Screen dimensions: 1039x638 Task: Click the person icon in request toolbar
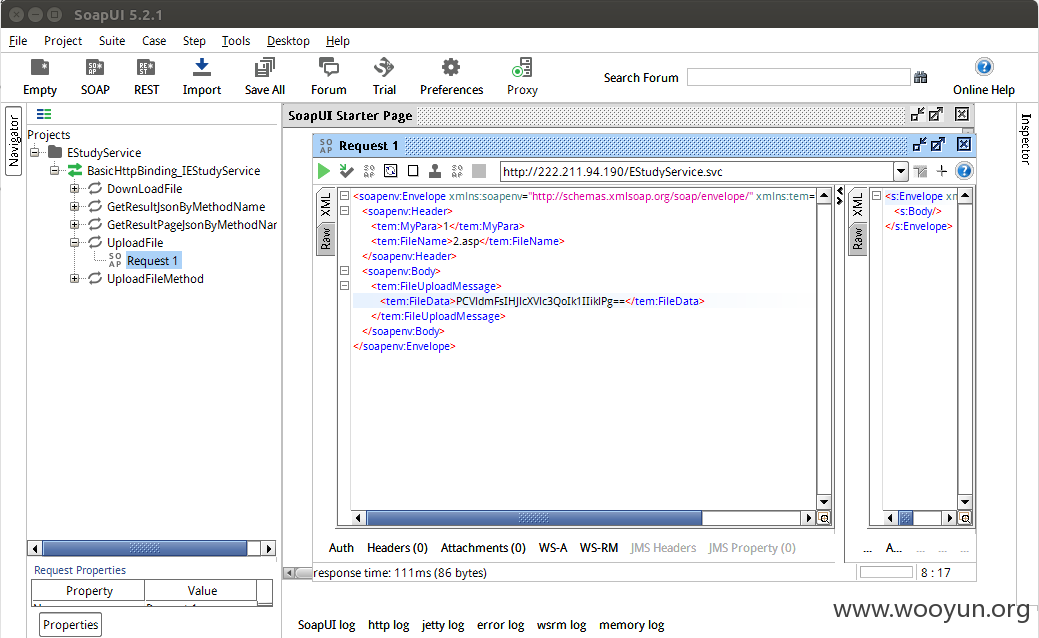(435, 171)
